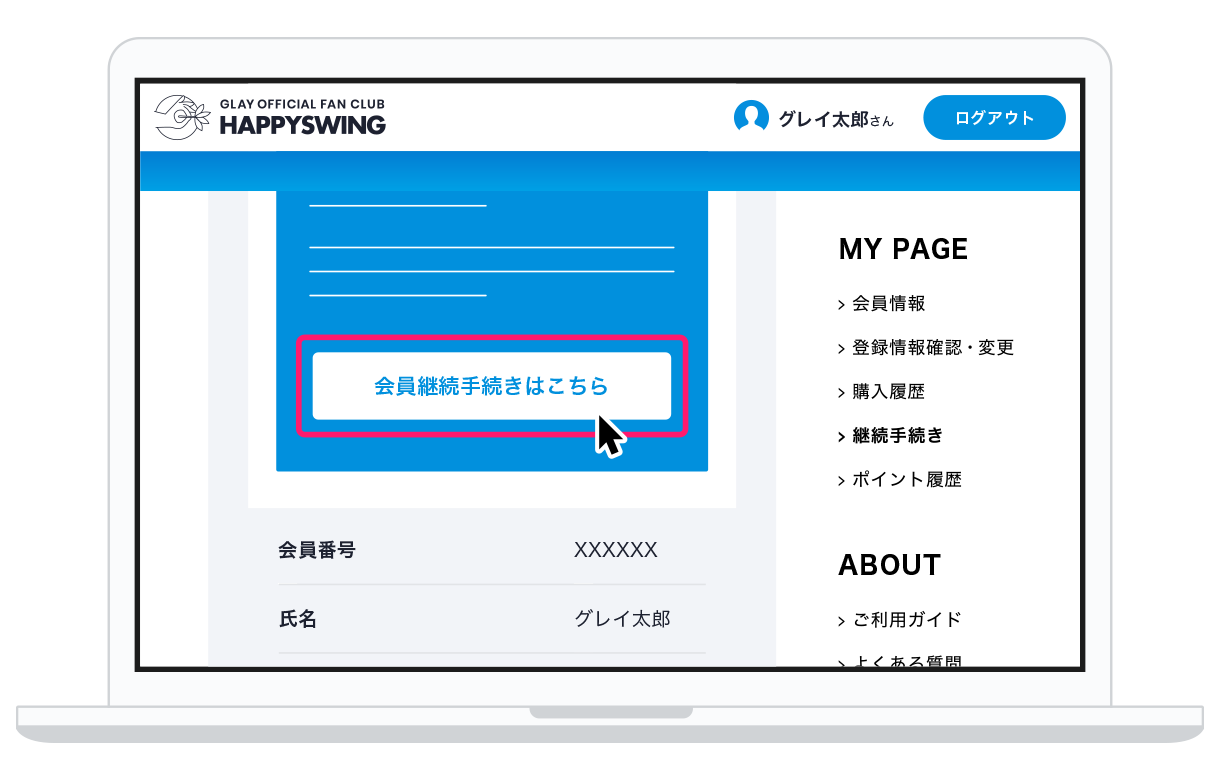Image resolution: width=1220 pixels, height=780 pixels.
Task: Click the ABOUT section heading
Action: pos(889,565)
